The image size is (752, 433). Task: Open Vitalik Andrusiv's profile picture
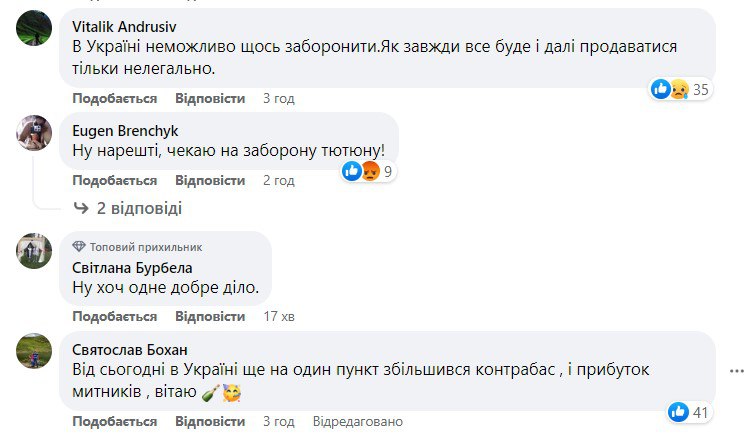point(34,29)
